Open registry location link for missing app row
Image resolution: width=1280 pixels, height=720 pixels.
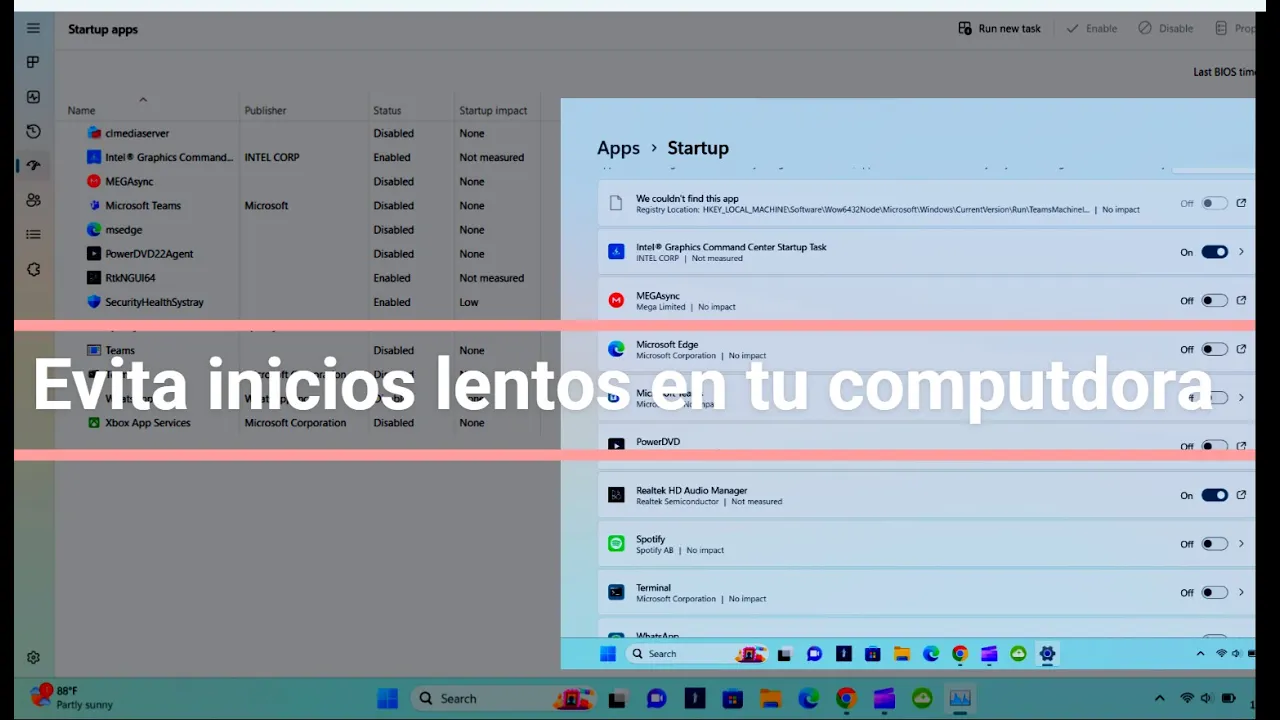coord(1241,203)
